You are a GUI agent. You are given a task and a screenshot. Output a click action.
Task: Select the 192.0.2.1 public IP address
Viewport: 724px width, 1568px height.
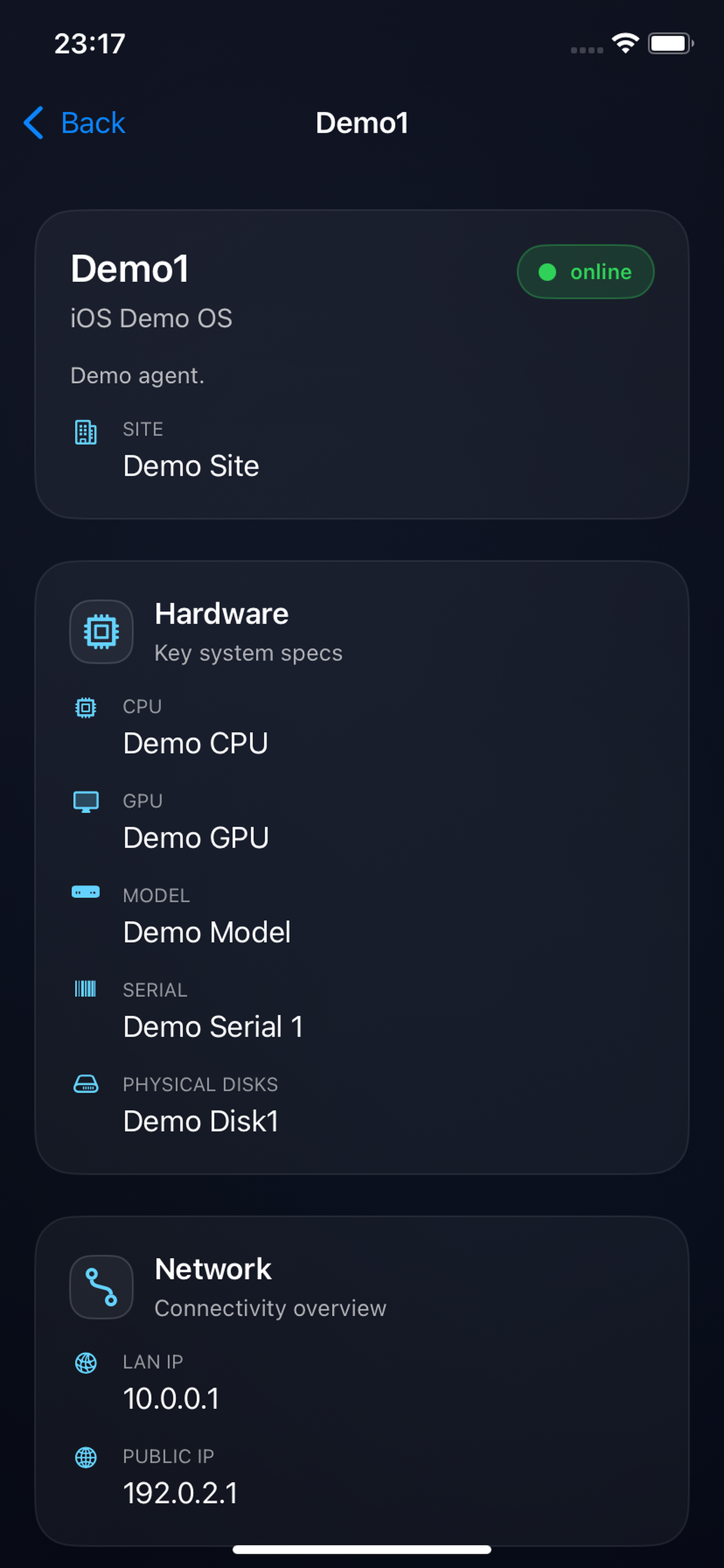tap(181, 1493)
